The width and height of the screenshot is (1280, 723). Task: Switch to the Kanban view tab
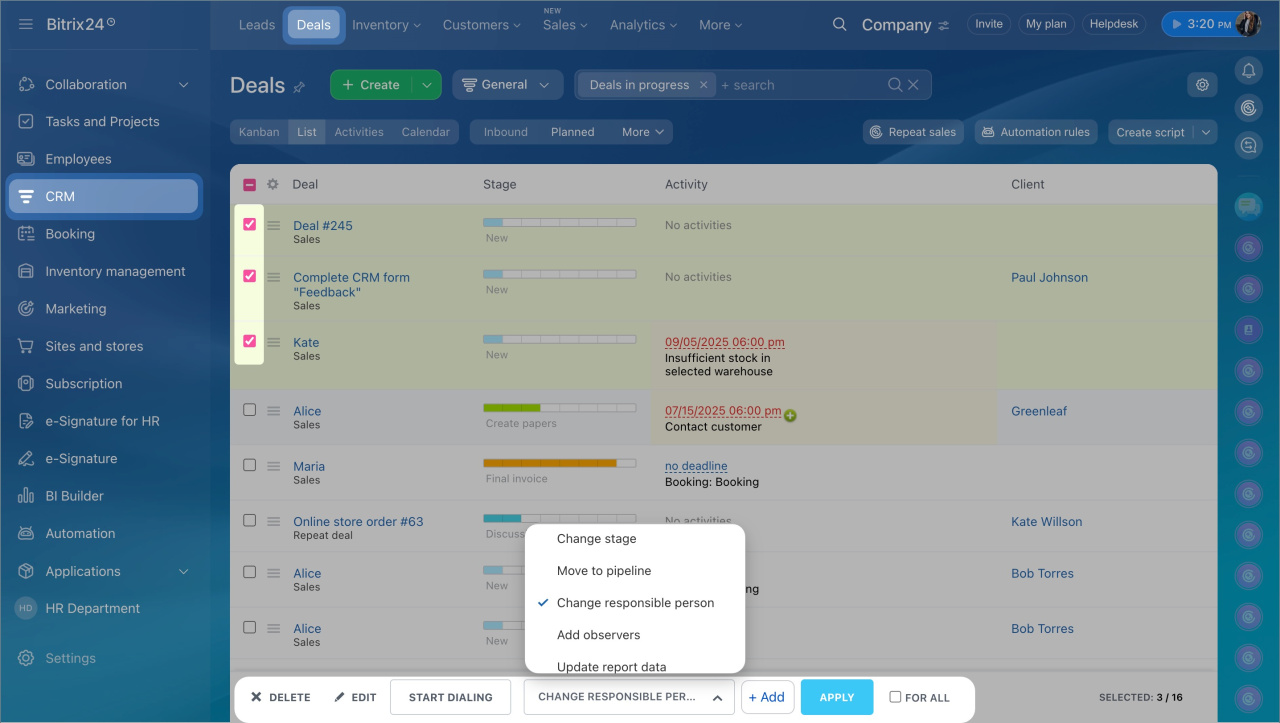click(259, 132)
